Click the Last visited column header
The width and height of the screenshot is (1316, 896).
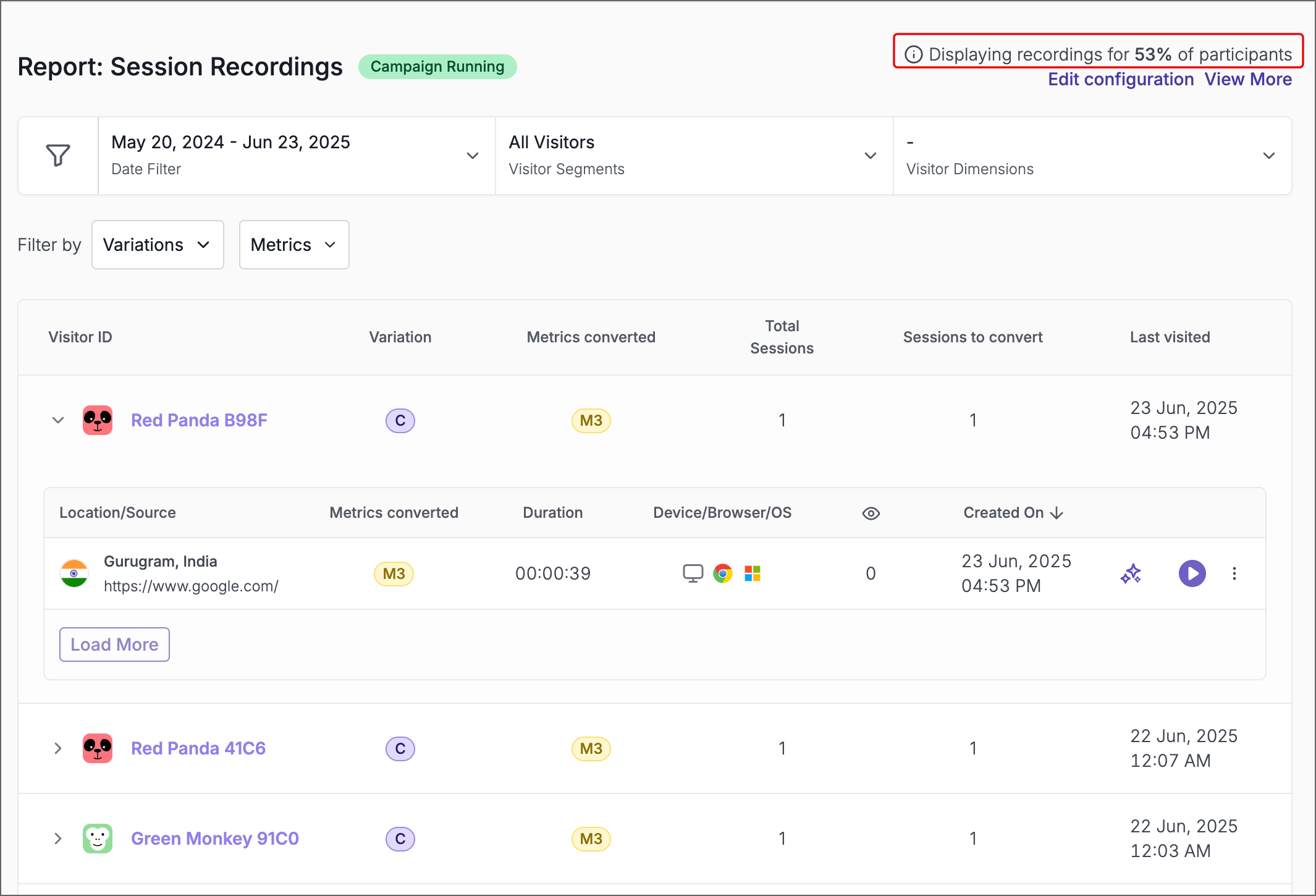click(1170, 337)
